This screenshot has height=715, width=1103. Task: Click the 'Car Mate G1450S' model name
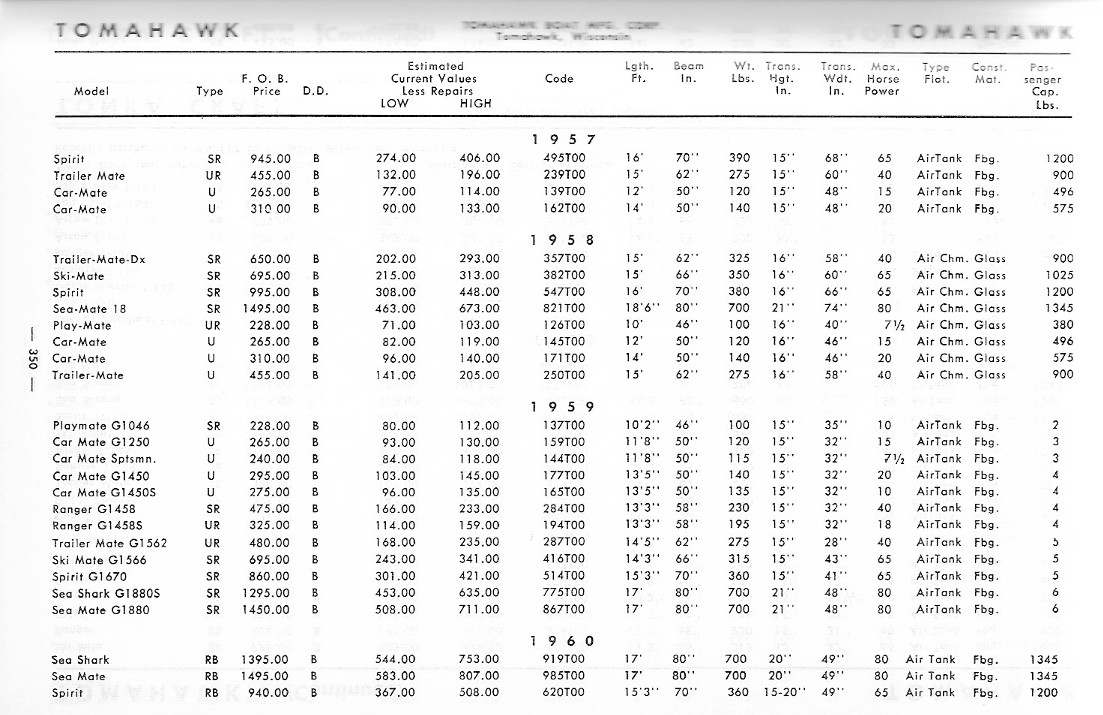tap(105, 493)
